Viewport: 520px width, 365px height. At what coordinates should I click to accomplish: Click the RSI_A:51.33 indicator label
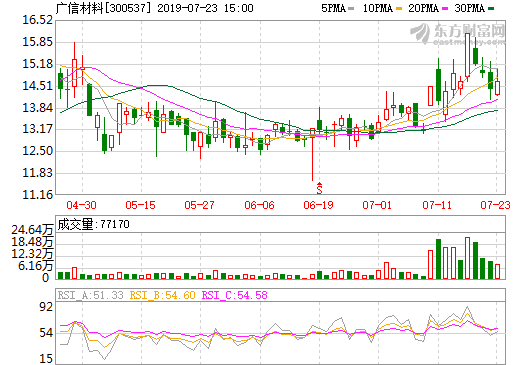(x=91, y=295)
